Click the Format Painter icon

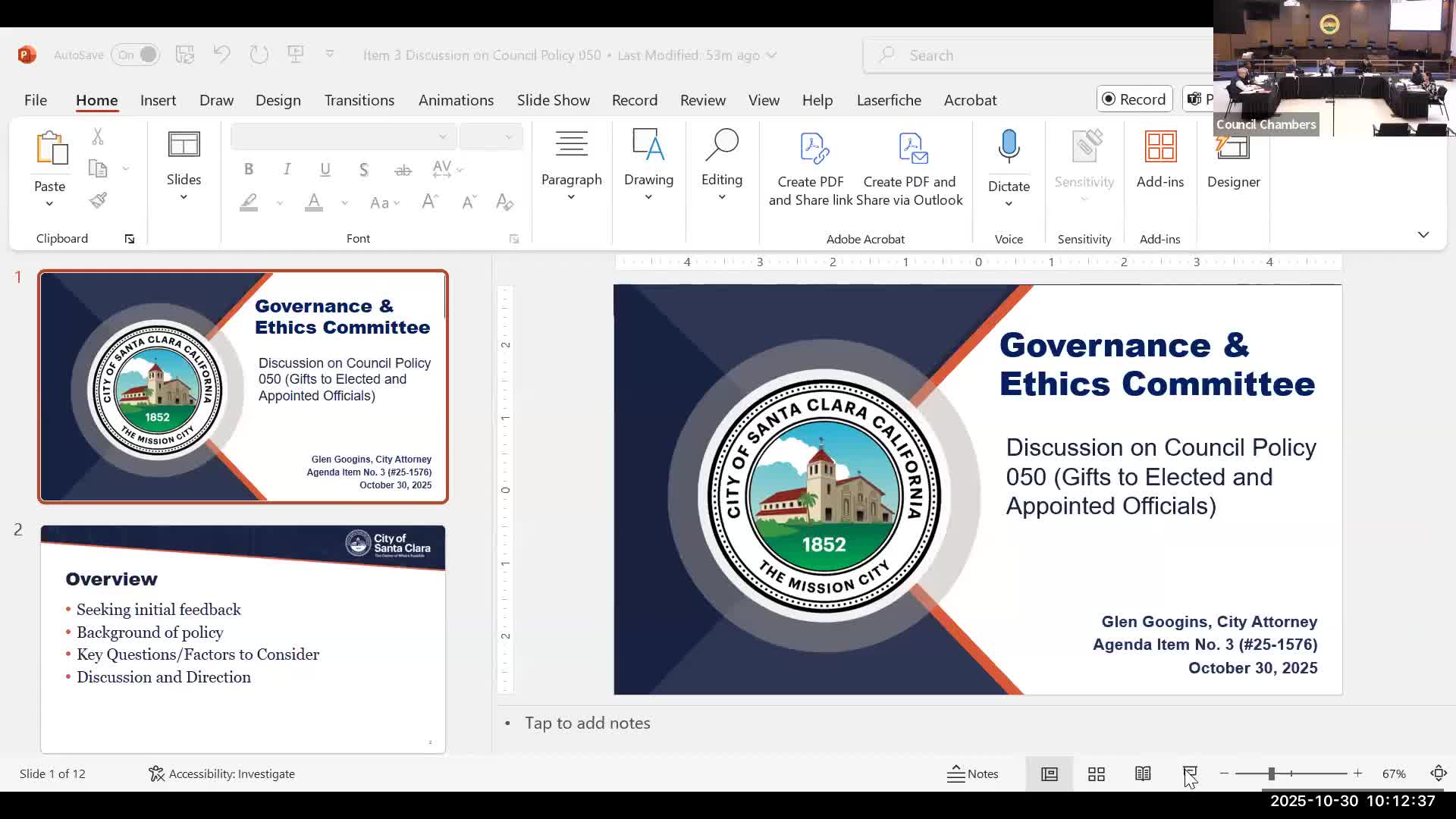click(98, 201)
